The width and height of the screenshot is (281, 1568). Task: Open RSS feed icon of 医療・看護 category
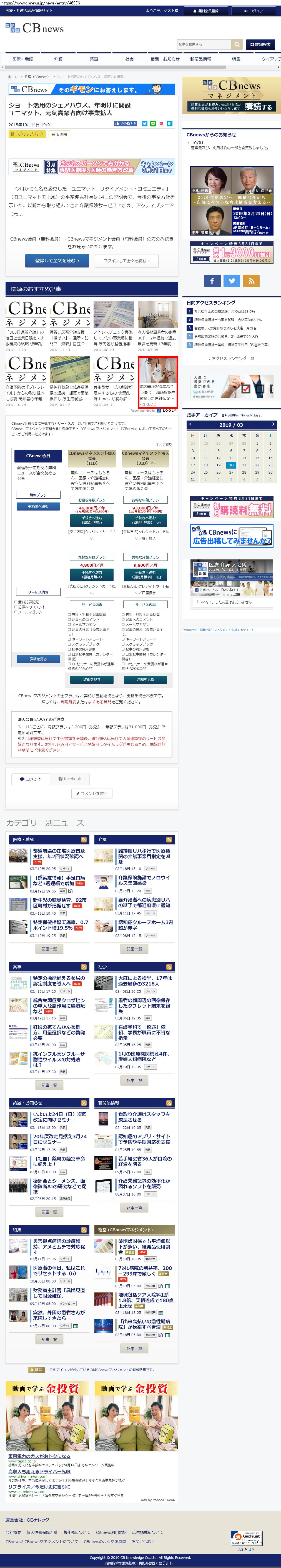point(84,839)
